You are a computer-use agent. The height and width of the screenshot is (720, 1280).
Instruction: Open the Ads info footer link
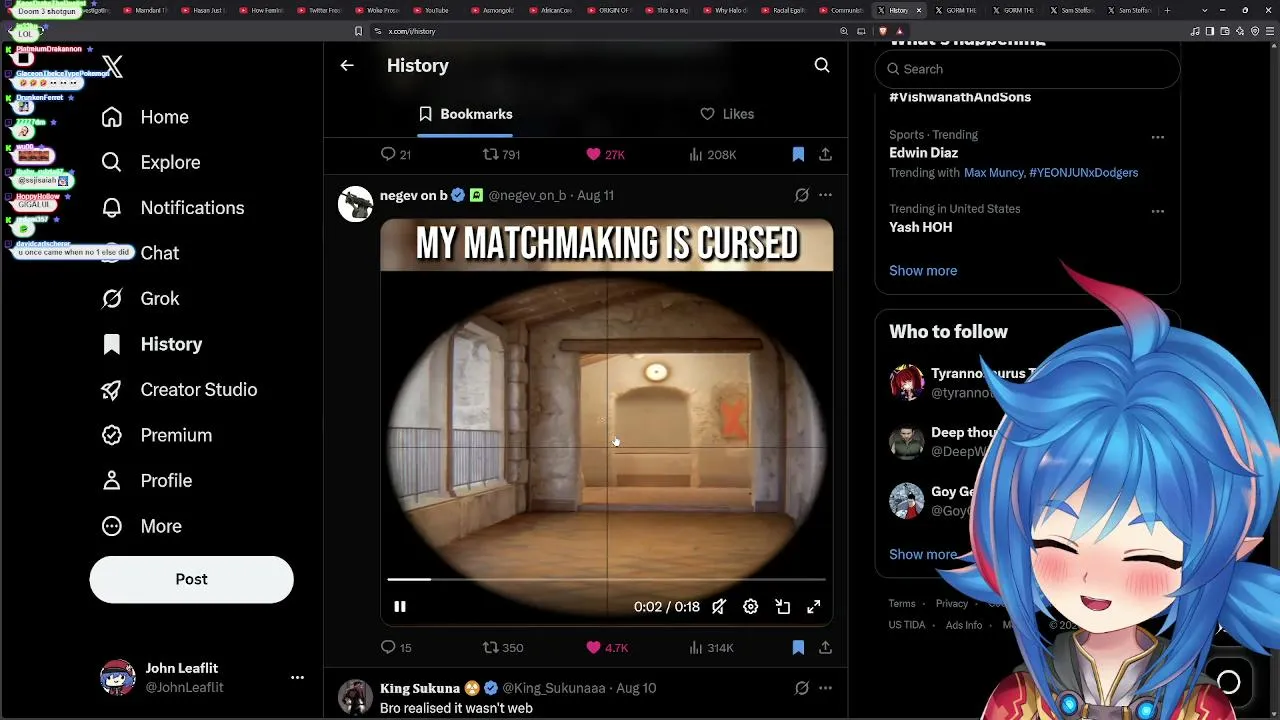(964, 625)
